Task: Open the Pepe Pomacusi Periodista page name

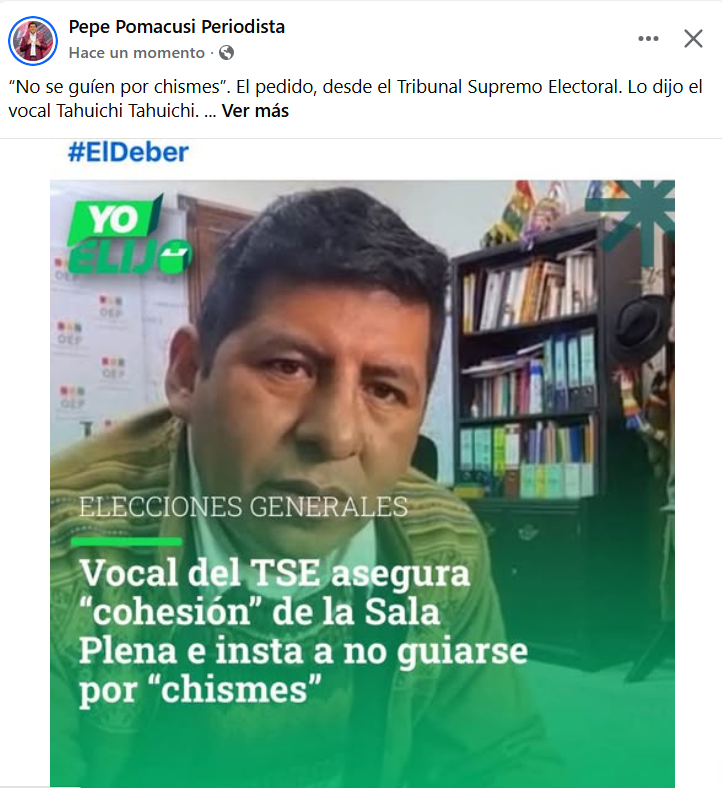Action: (x=176, y=27)
